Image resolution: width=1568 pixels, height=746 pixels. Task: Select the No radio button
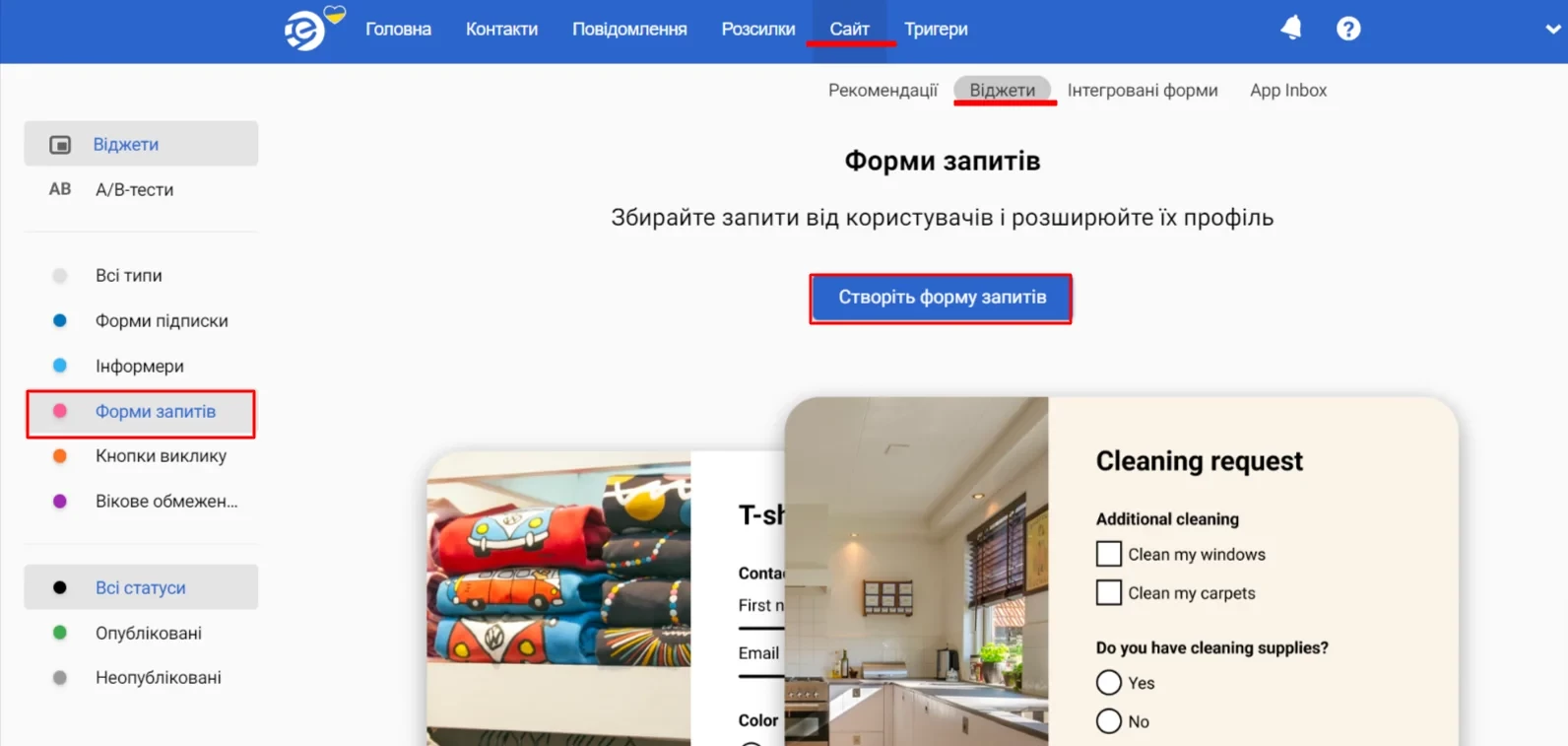1109,720
